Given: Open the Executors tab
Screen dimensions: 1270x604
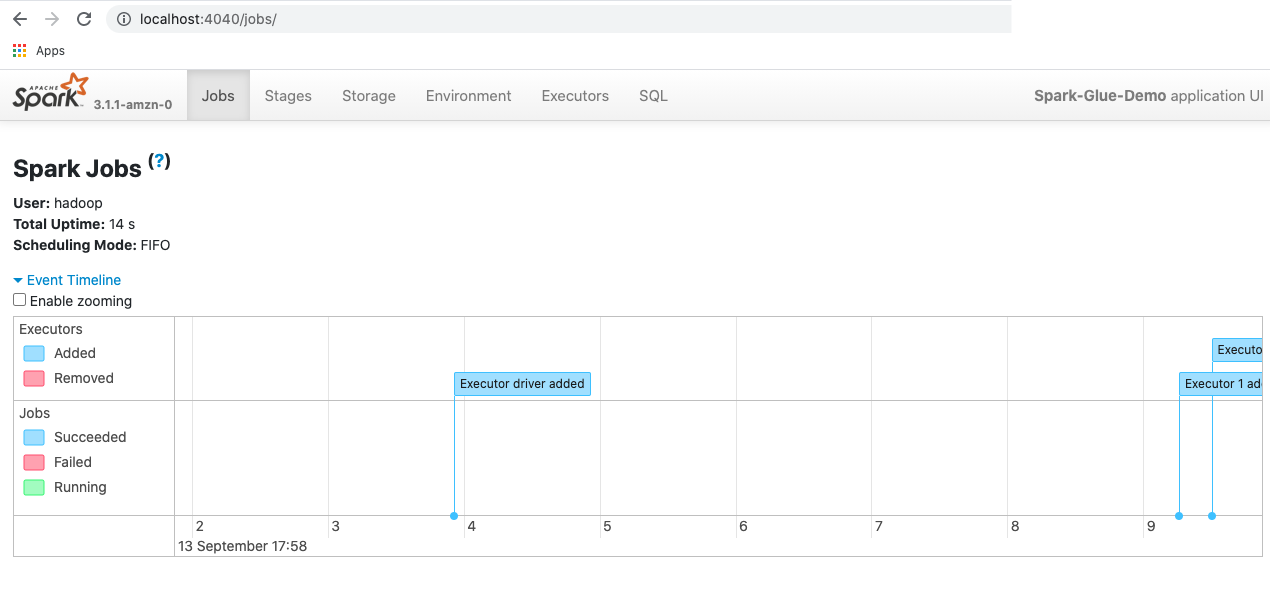Looking at the screenshot, I should click(574, 95).
